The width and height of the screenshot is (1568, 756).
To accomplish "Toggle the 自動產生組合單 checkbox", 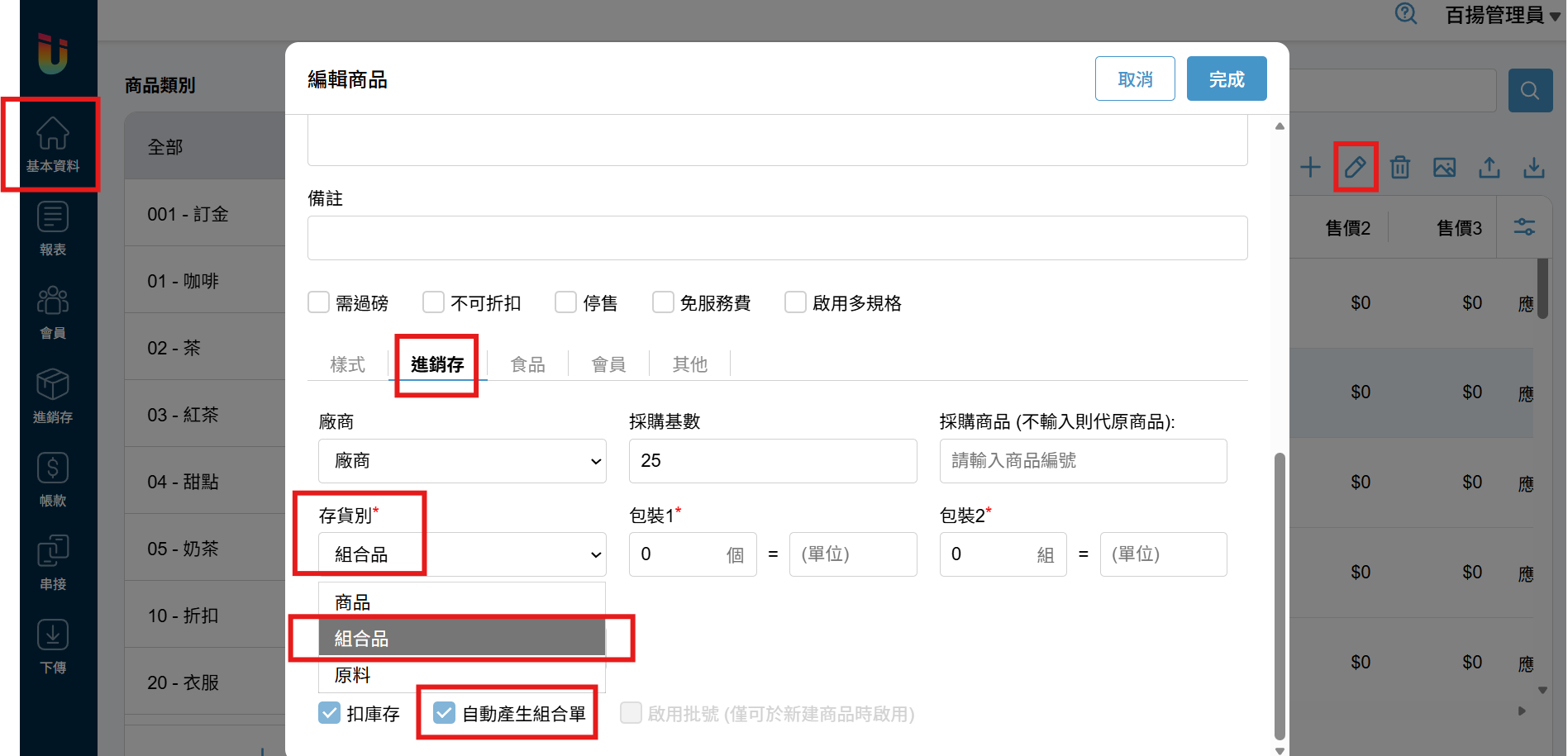I will coord(444,713).
